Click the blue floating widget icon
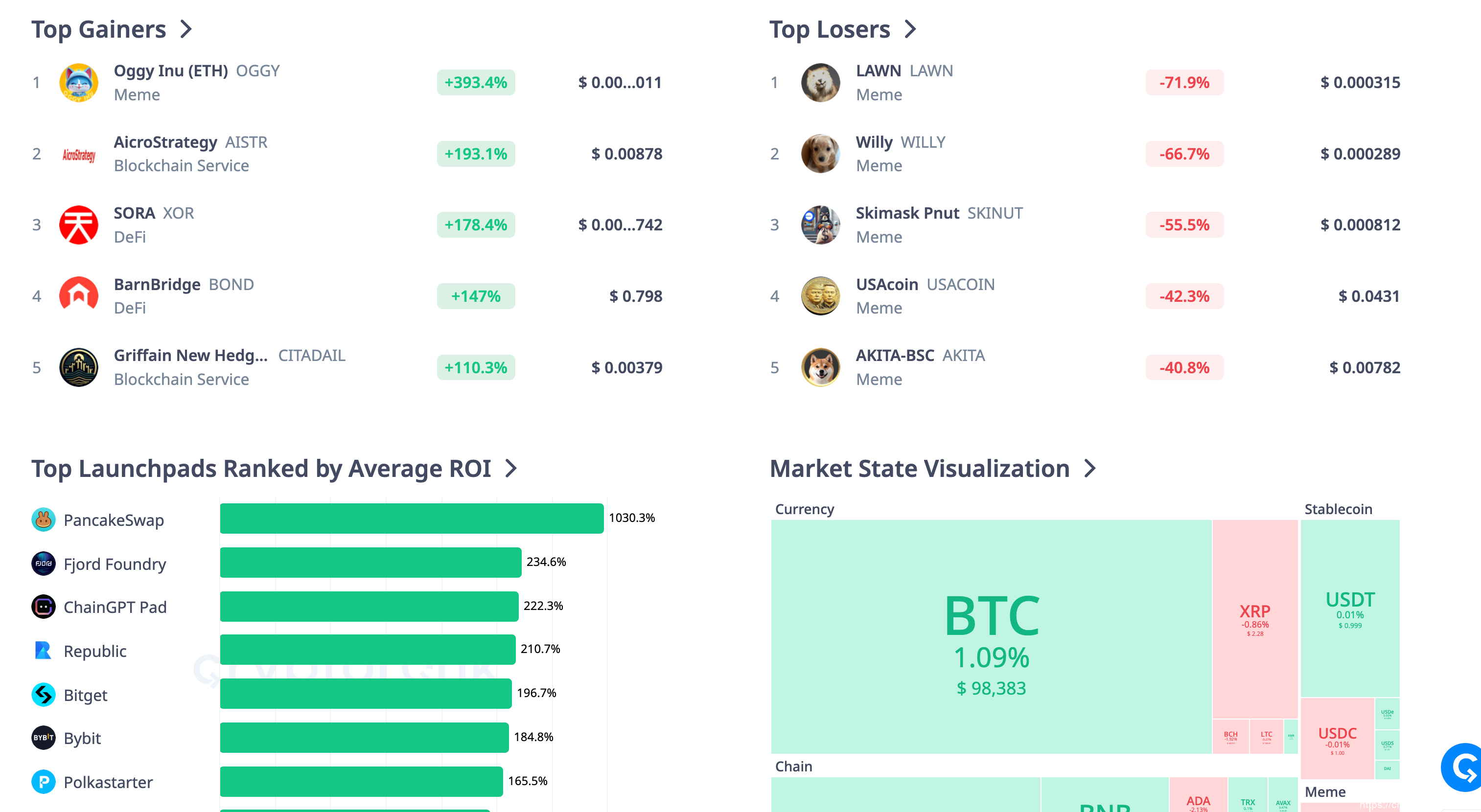The height and width of the screenshot is (812, 1481). 1464,767
